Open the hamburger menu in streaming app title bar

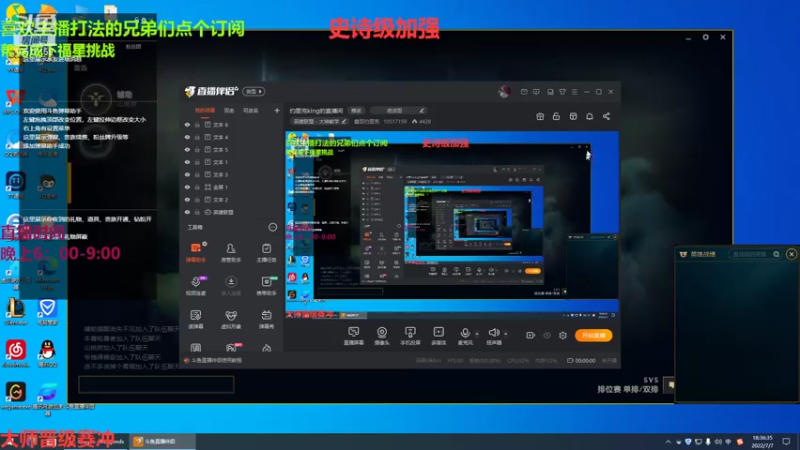(574, 92)
